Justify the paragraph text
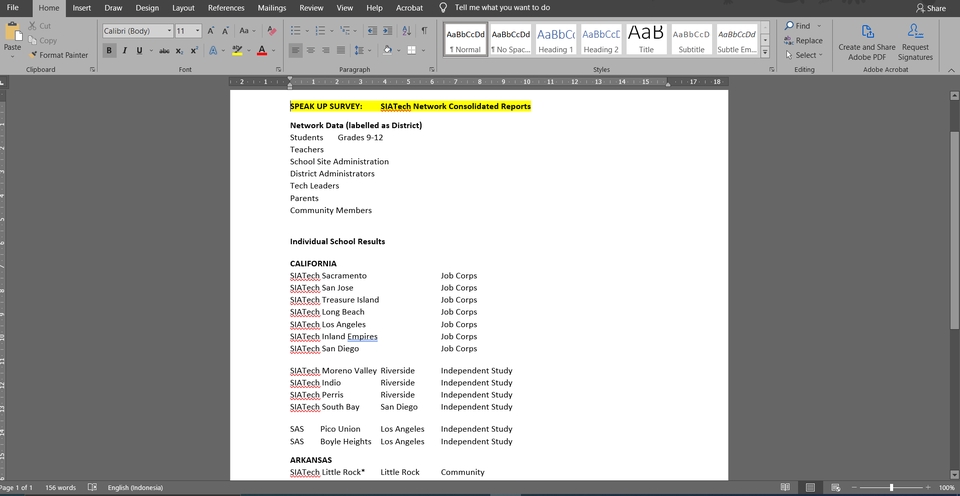The image size is (960, 496). [x=340, y=50]
